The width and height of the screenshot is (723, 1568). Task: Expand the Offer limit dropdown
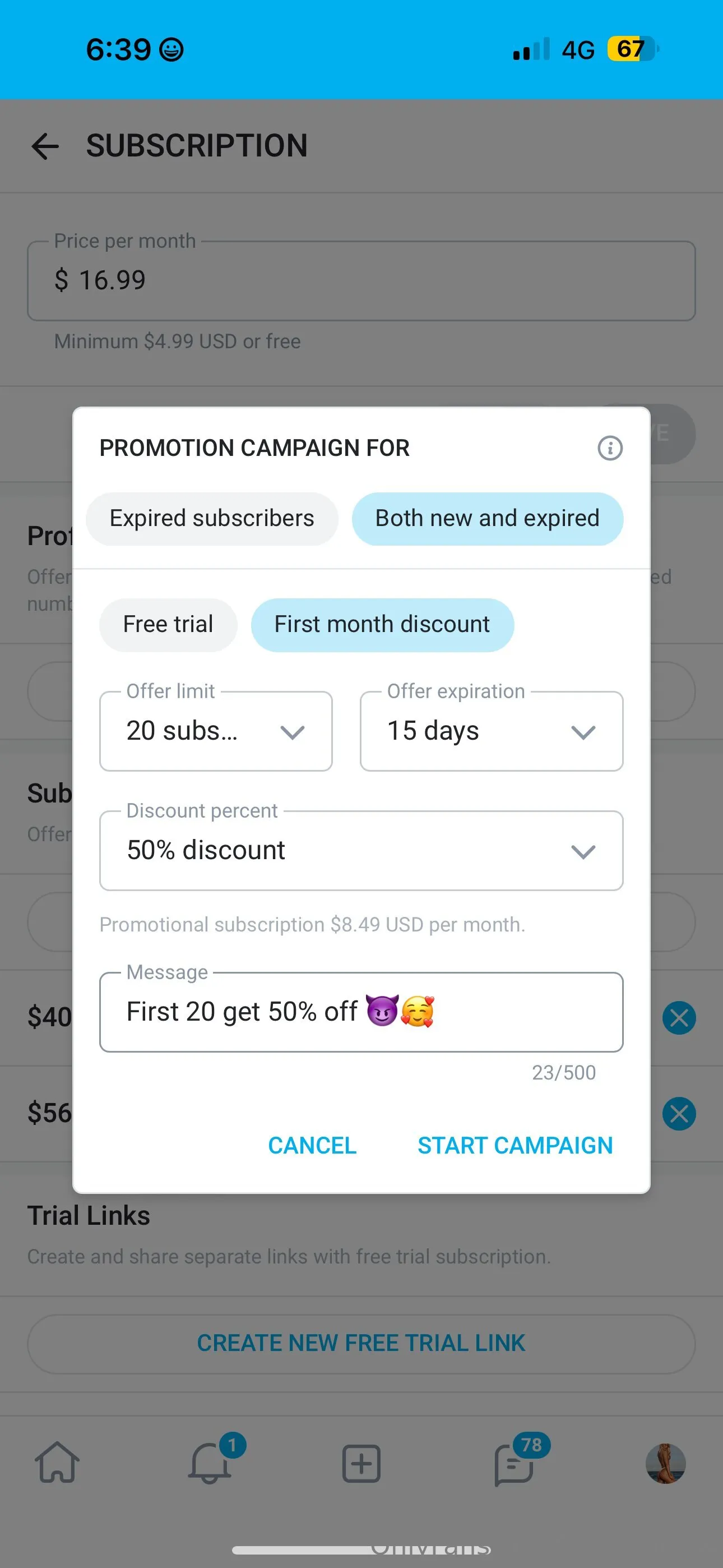pyautogui.click(x=215, y=730)
